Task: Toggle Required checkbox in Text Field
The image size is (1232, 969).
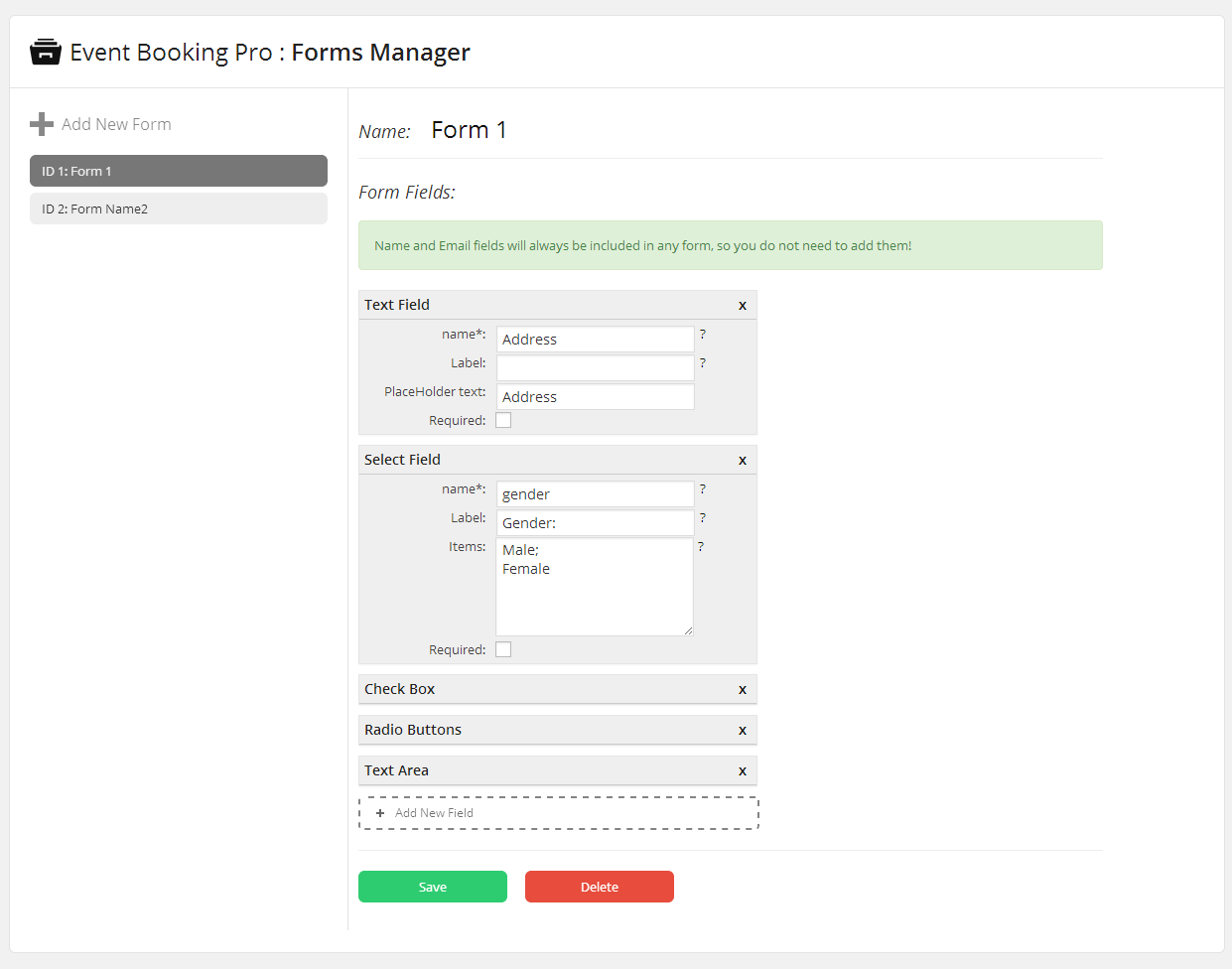Action: pos(503,420)
